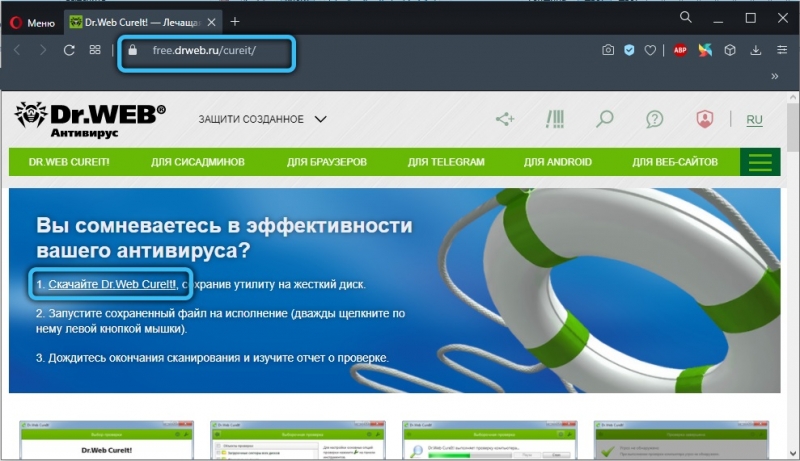Go forward with the forward arrow
Screen dimensions: 800x461
pos(43,50)
